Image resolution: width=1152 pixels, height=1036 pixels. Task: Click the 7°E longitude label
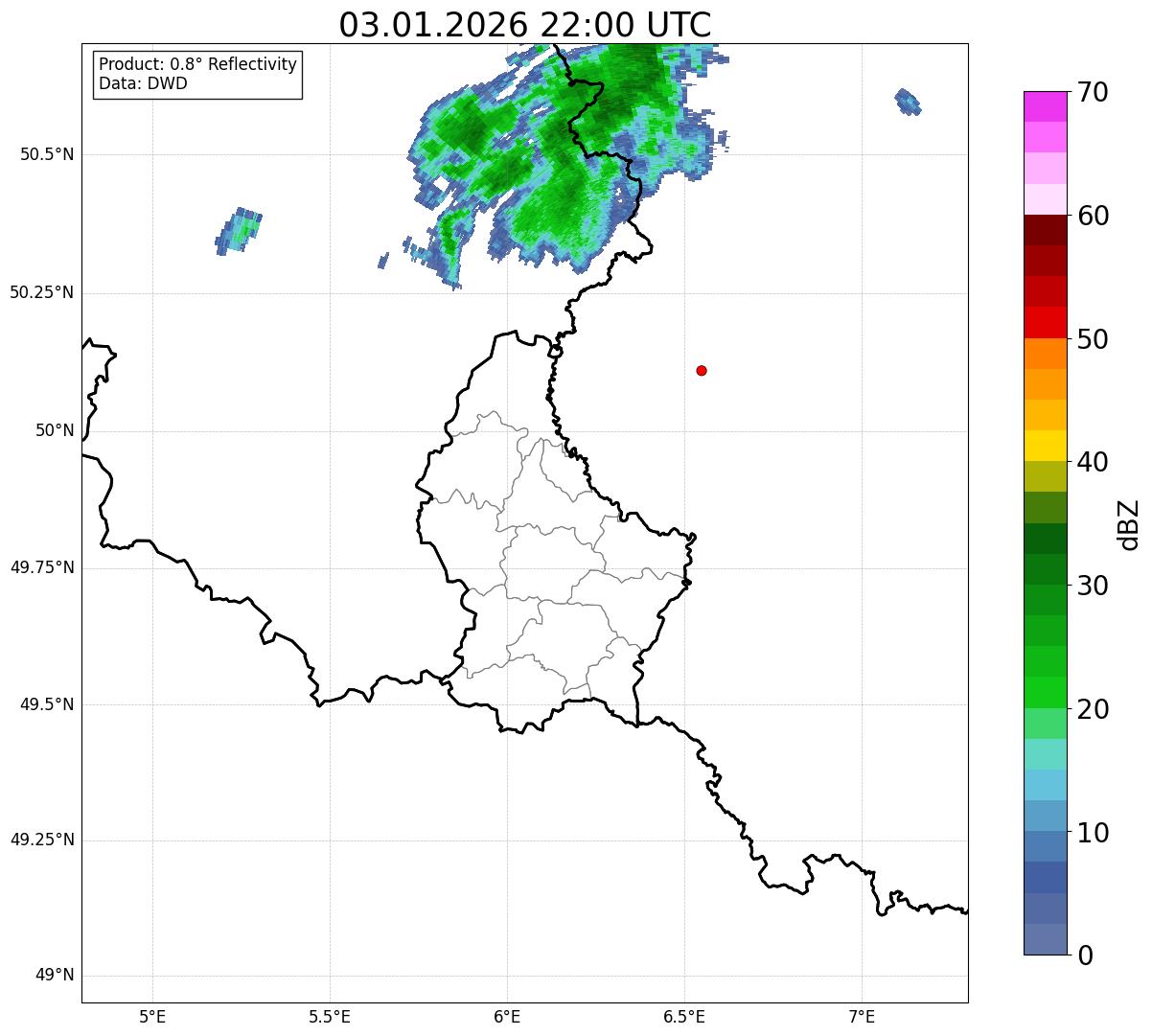coord(862,1016)
